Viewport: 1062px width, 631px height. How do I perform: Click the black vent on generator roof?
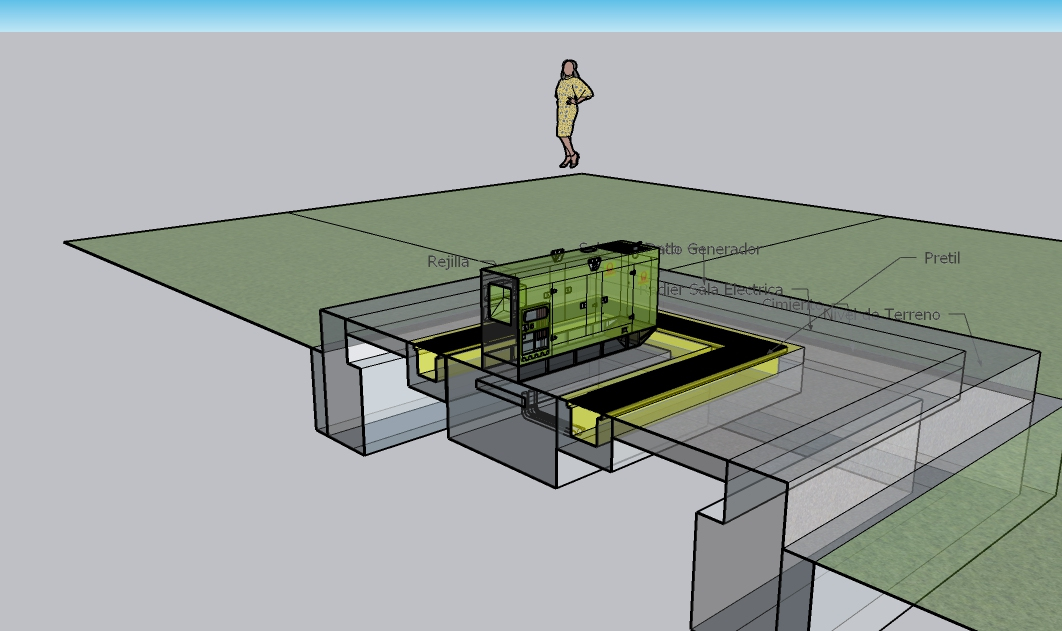[620, 244]
